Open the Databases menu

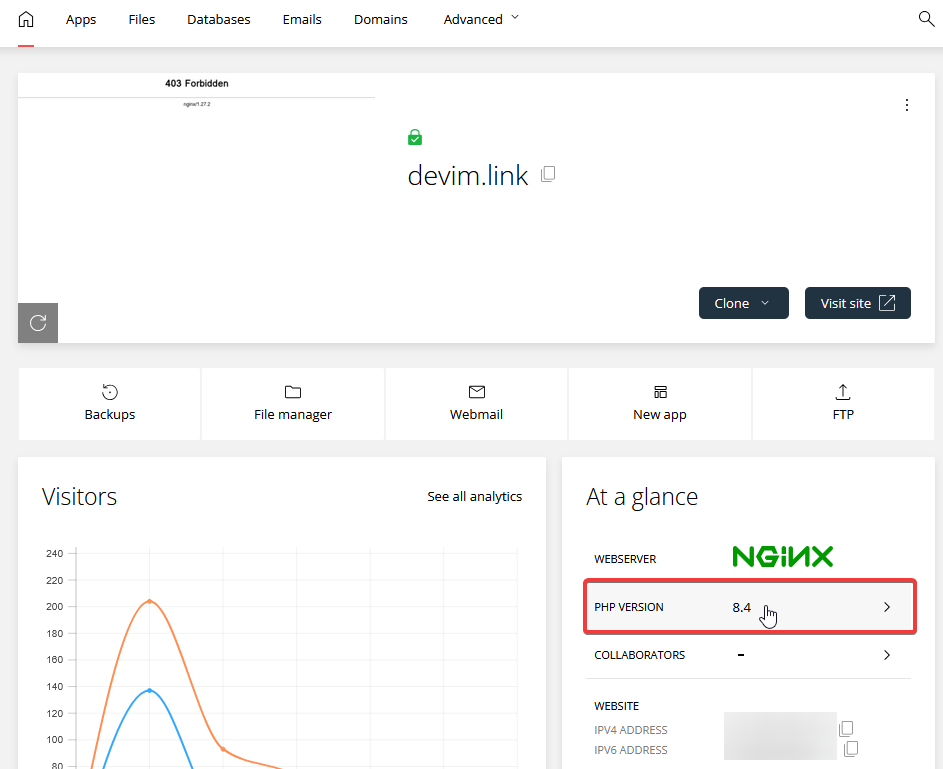click(219, 19)
